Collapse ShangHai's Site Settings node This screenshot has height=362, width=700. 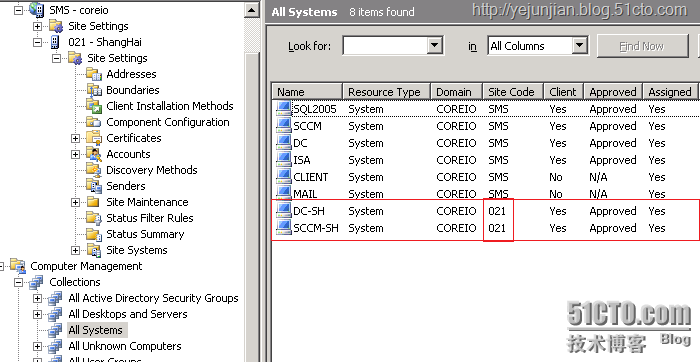[56, 58]
